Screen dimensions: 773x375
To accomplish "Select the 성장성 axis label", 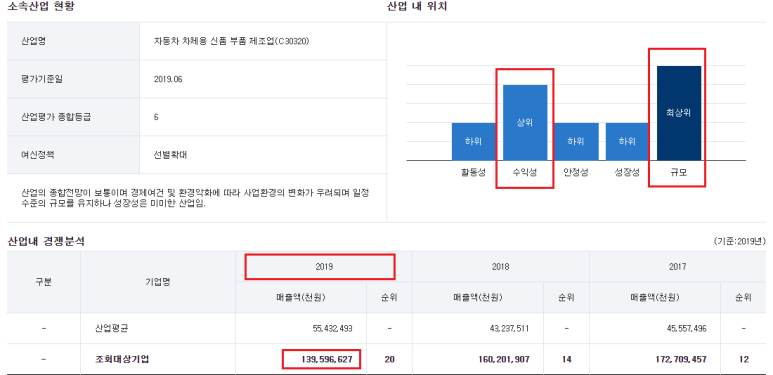I will [627, 173].
